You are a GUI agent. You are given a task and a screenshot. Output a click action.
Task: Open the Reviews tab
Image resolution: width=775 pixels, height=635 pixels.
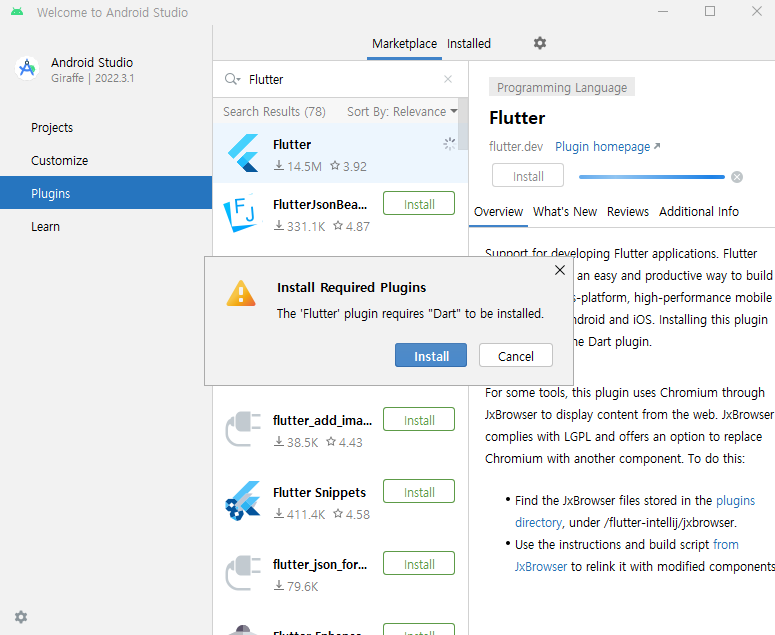pos(628,212)
